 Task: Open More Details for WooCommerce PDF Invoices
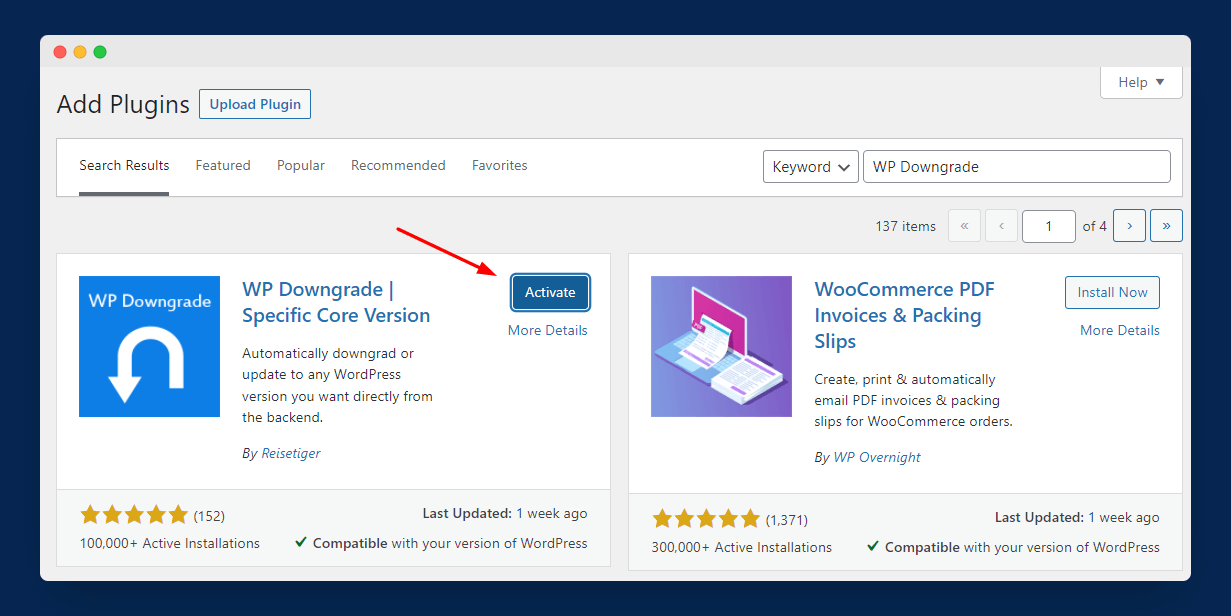(1120, 330)
